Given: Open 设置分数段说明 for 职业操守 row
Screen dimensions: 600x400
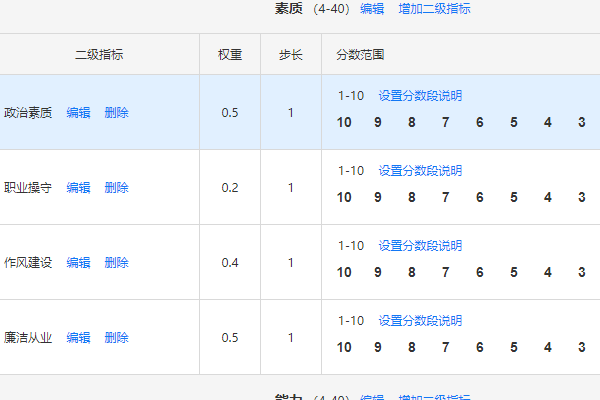Looking at the screenshot, I should coord(420,171).
